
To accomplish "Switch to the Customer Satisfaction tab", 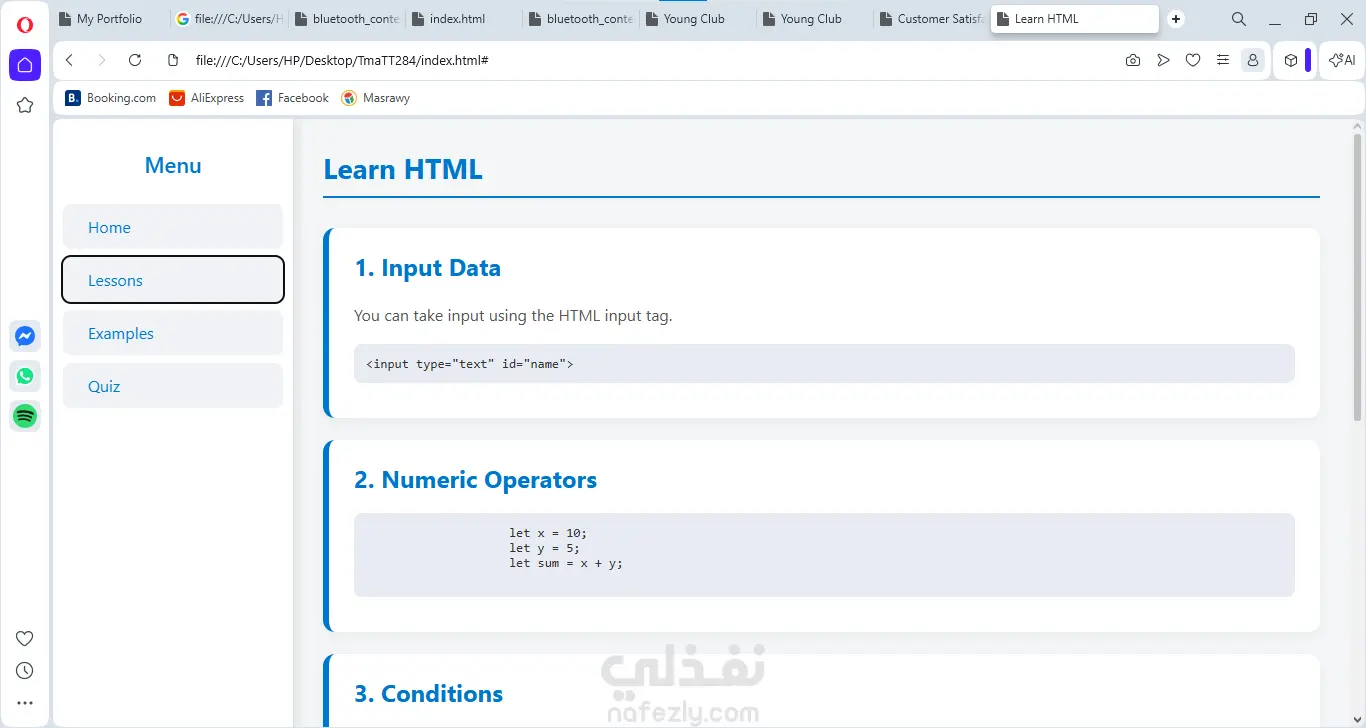I will (x=930, y=19).
